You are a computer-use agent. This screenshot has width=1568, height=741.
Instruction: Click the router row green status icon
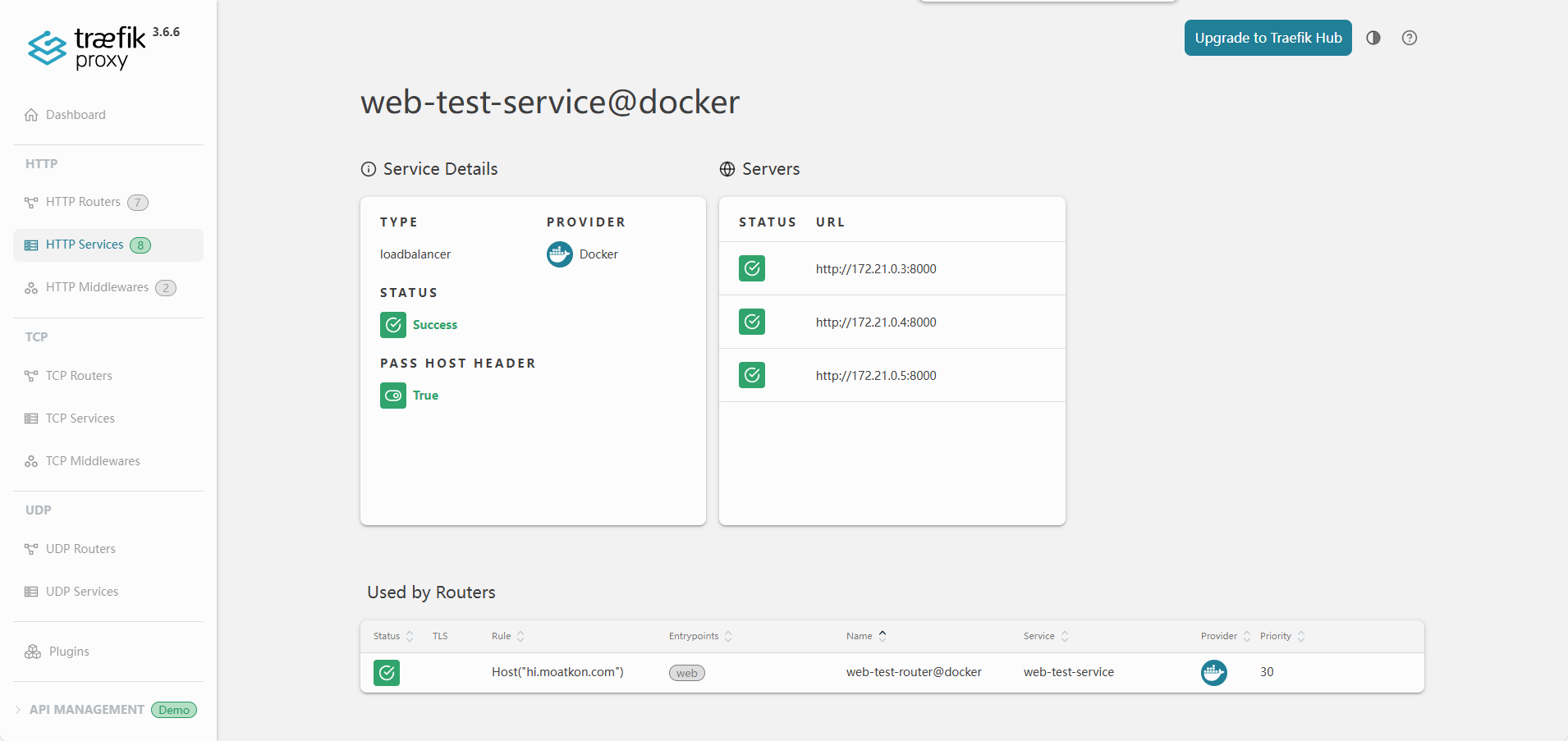click(x=387, y=673)
